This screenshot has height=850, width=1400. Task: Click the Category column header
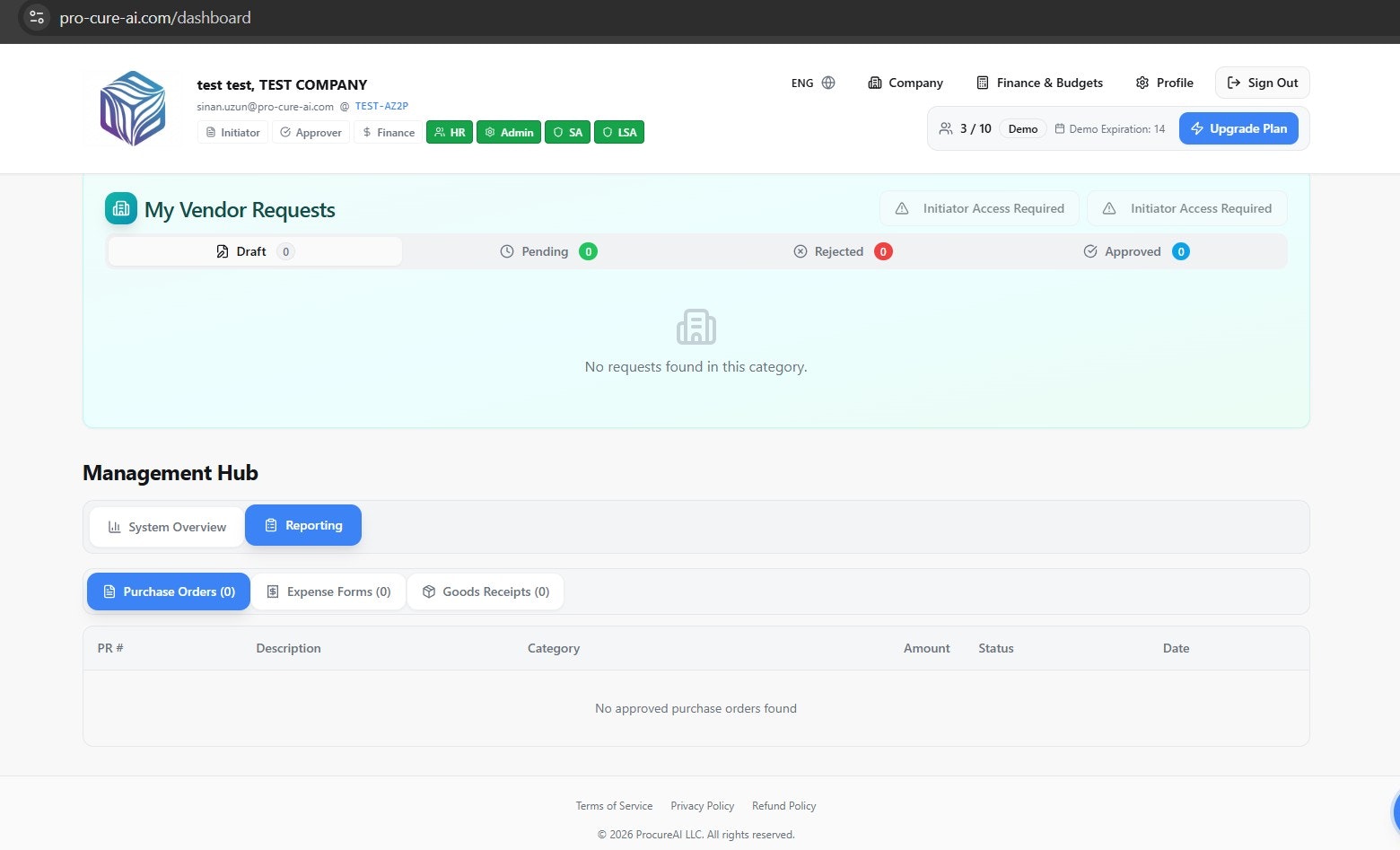click(554, 648)
